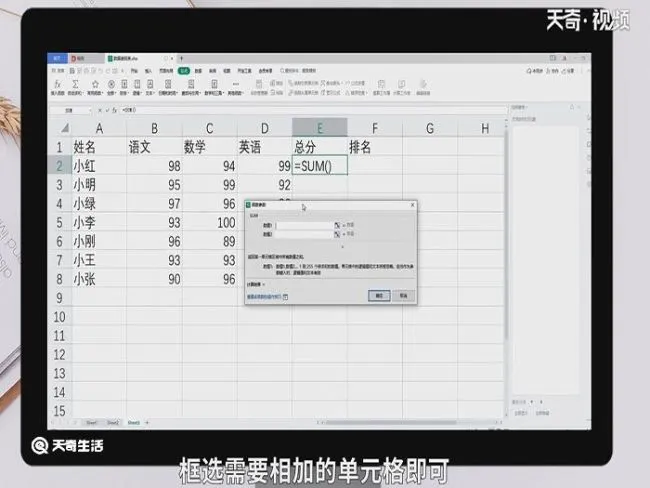Select the first sheet tab at bottom
Viewport: 650px width, 488px height.
[92, 422]
